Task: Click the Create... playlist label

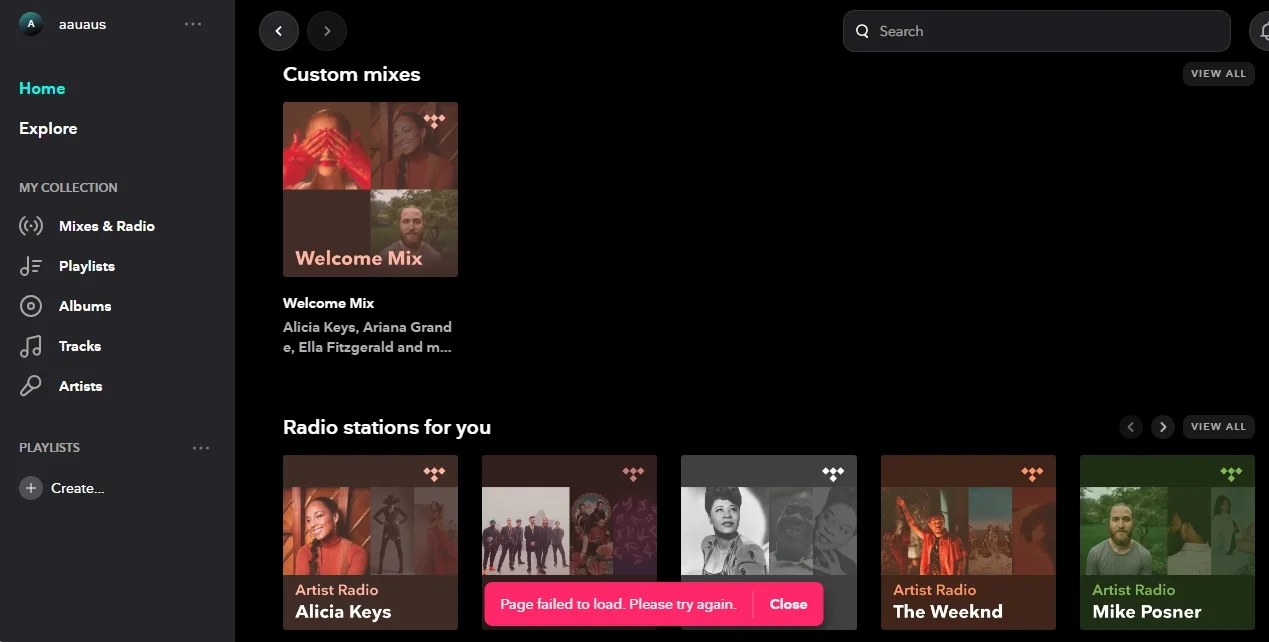Action: pyautogui.click(x=78, y=488)
